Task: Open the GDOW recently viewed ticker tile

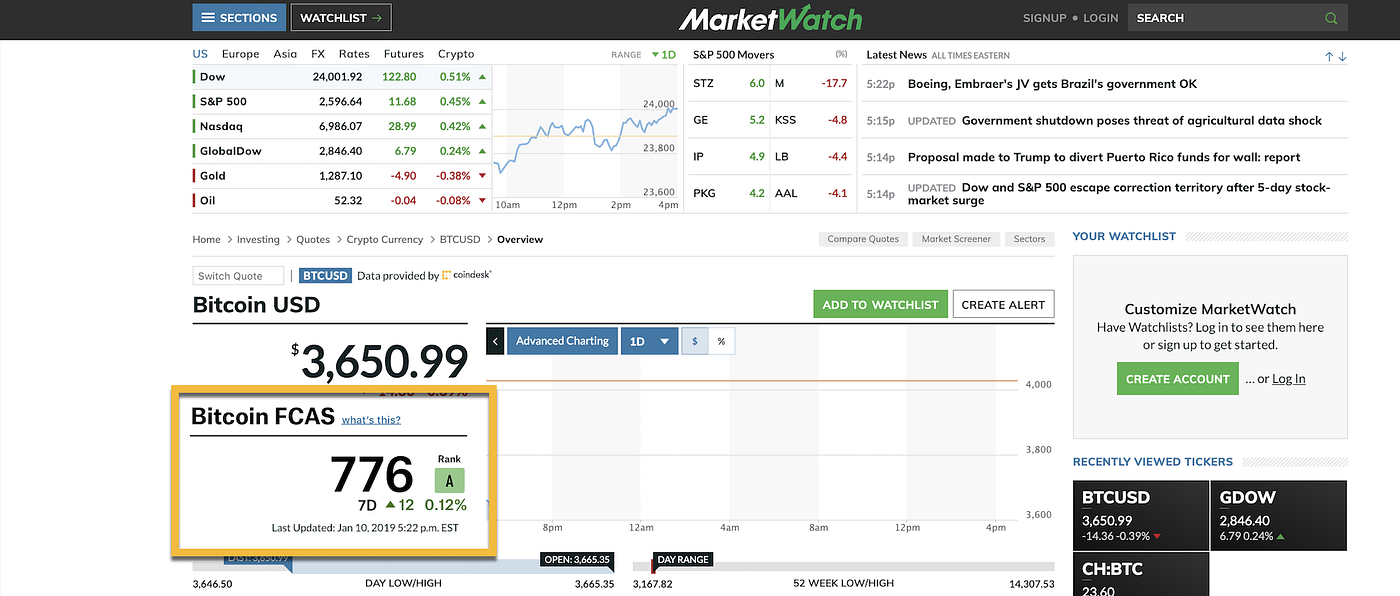Action: pos(1279,514)
